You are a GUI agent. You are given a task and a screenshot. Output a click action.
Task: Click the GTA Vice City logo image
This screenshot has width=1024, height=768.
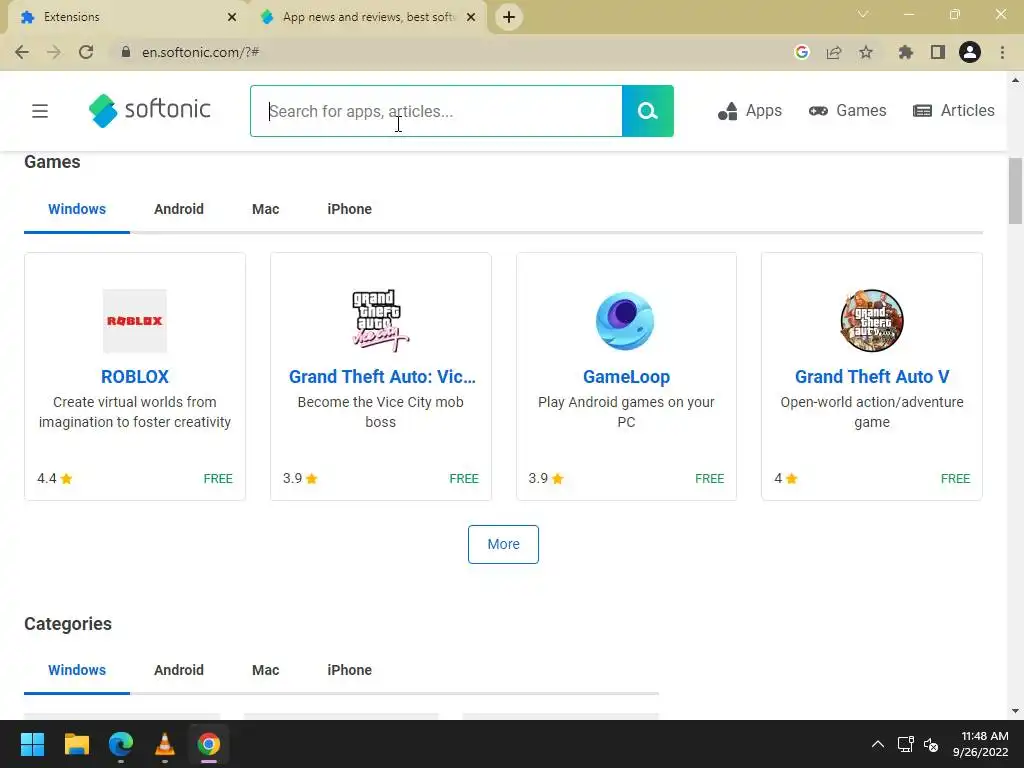pyautogui.click(x=381, y=321)
